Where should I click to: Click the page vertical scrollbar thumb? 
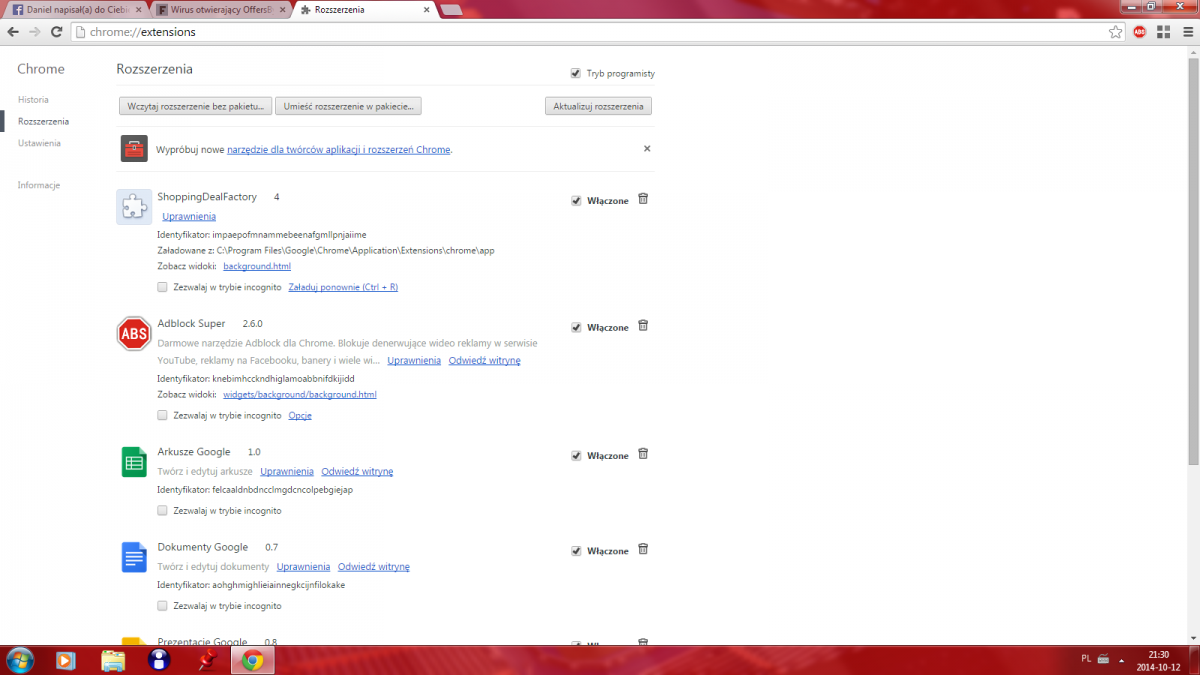(1193, 260)
